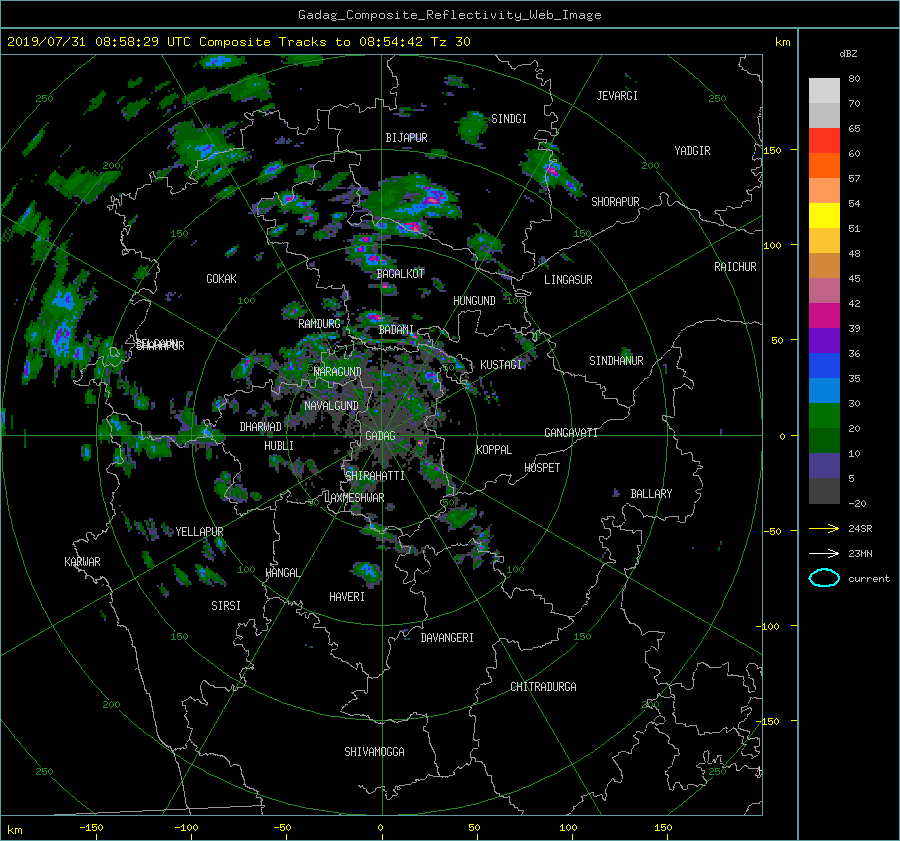Click the DHARWAD city label
Image resolution: width=900 pixels, height=841 pixels.
click(261, 427)
